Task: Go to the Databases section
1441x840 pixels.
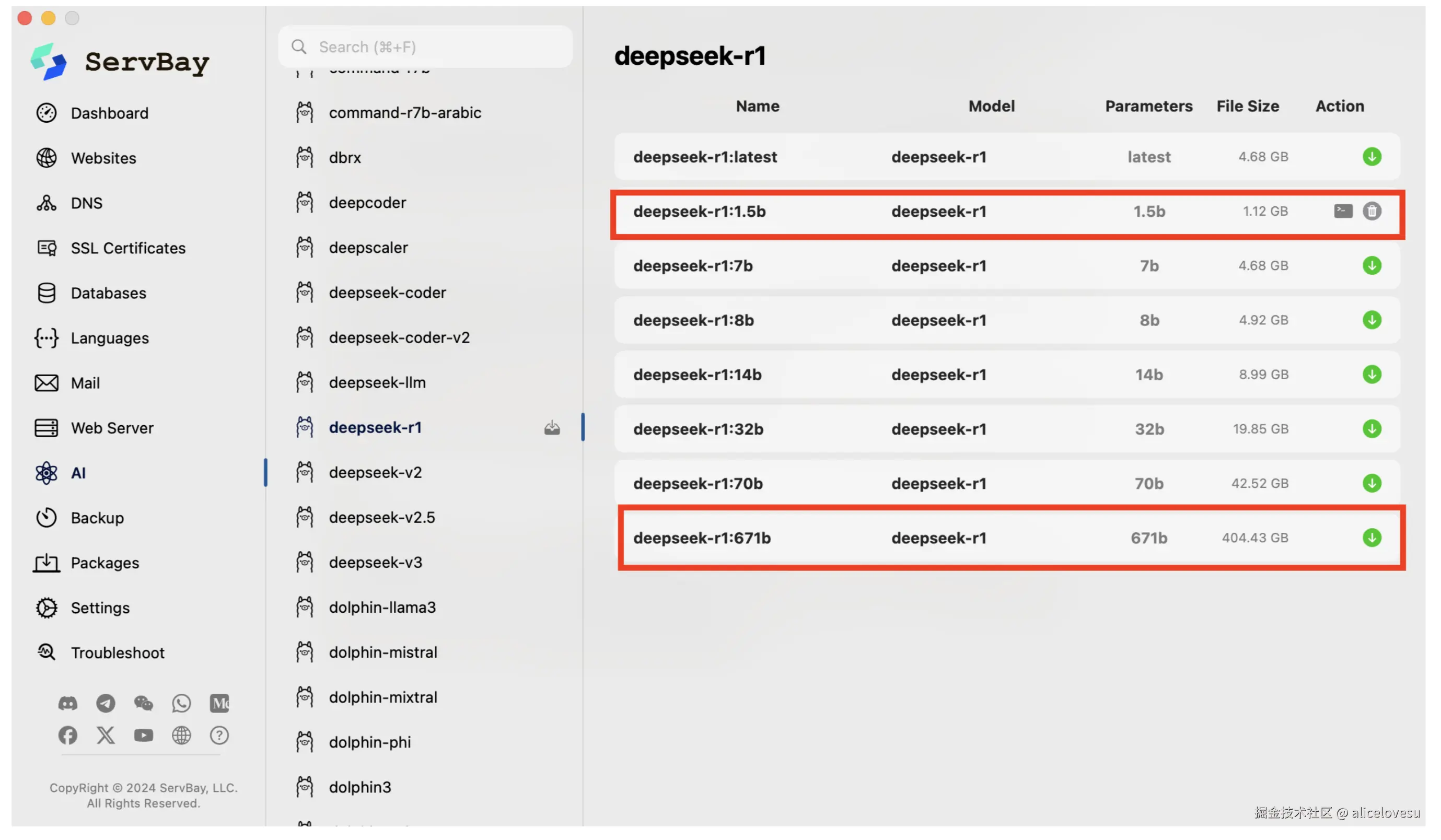Action: tap(108, 293)
